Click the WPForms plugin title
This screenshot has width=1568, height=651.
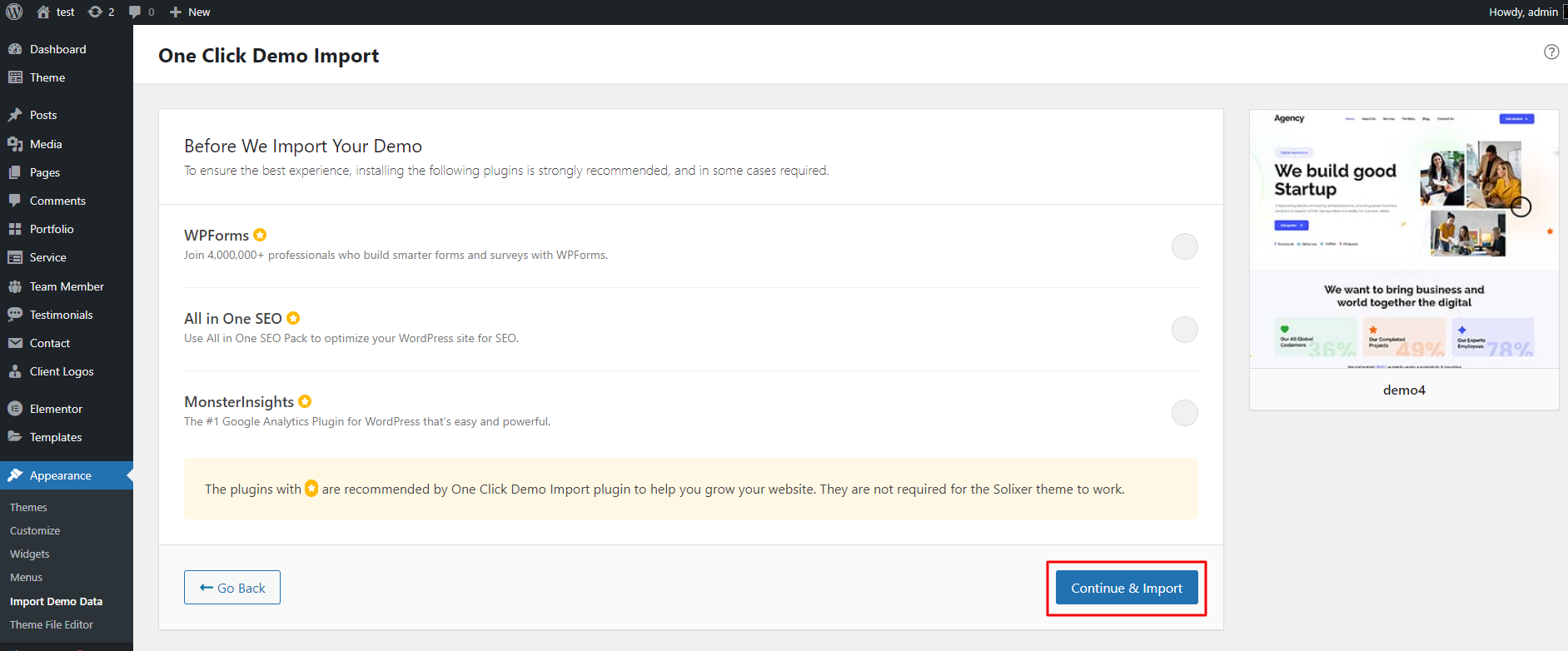[x=217, y=236]
